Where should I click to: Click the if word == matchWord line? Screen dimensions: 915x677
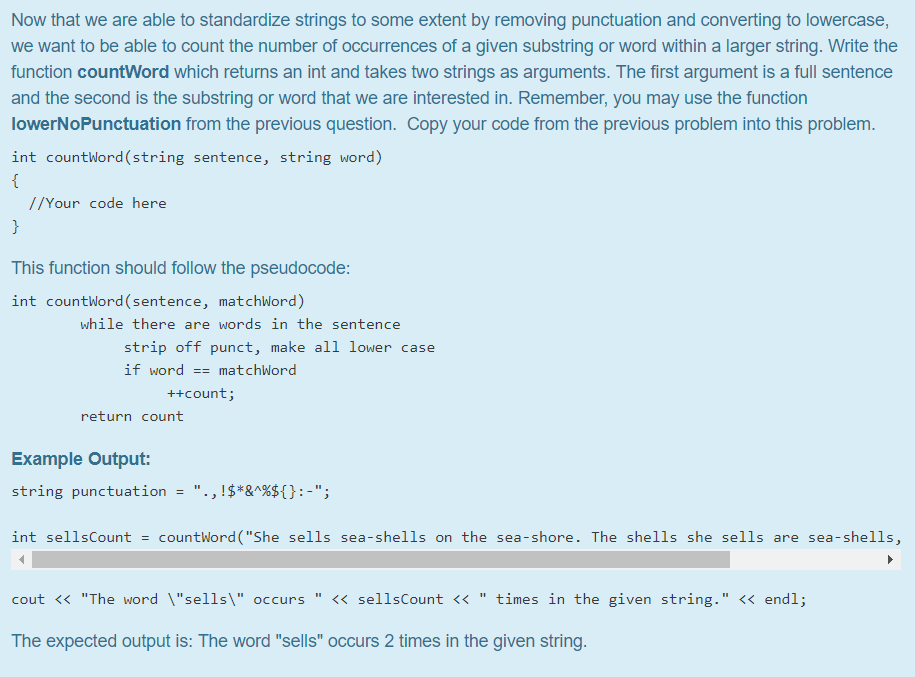210,370
